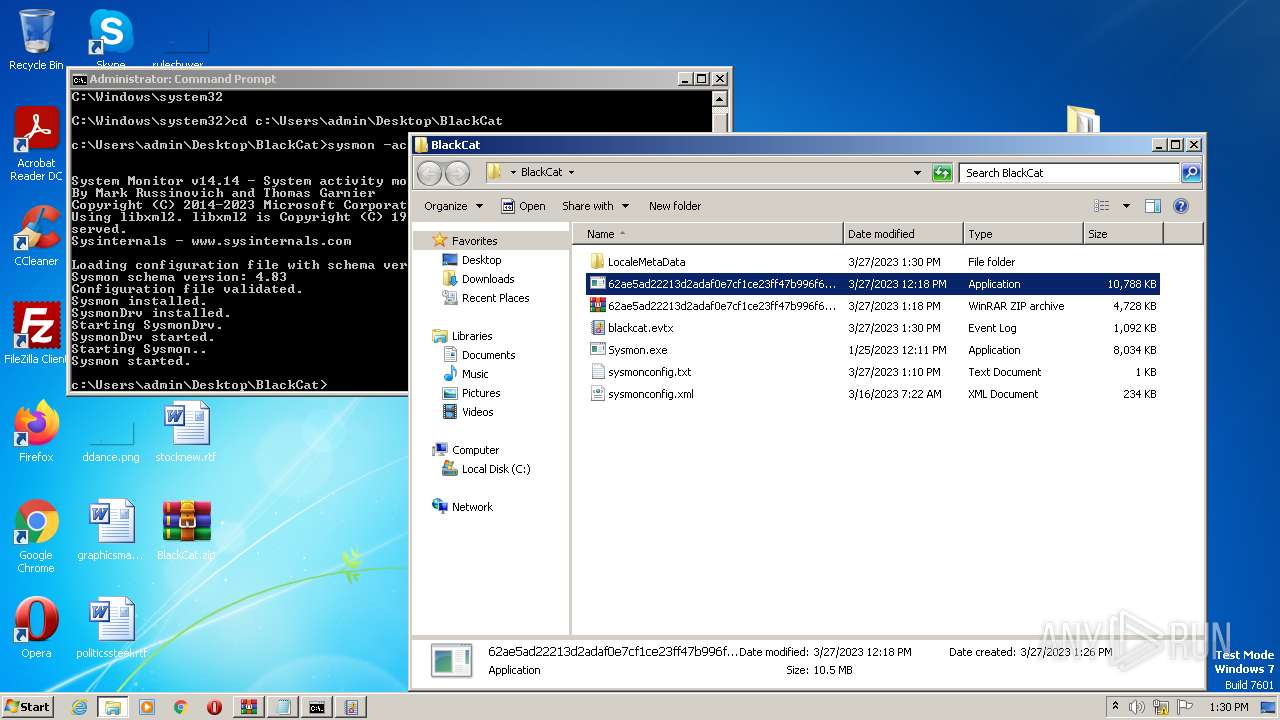
Task: Sort by the Size column header
Action: point(1123,234)
